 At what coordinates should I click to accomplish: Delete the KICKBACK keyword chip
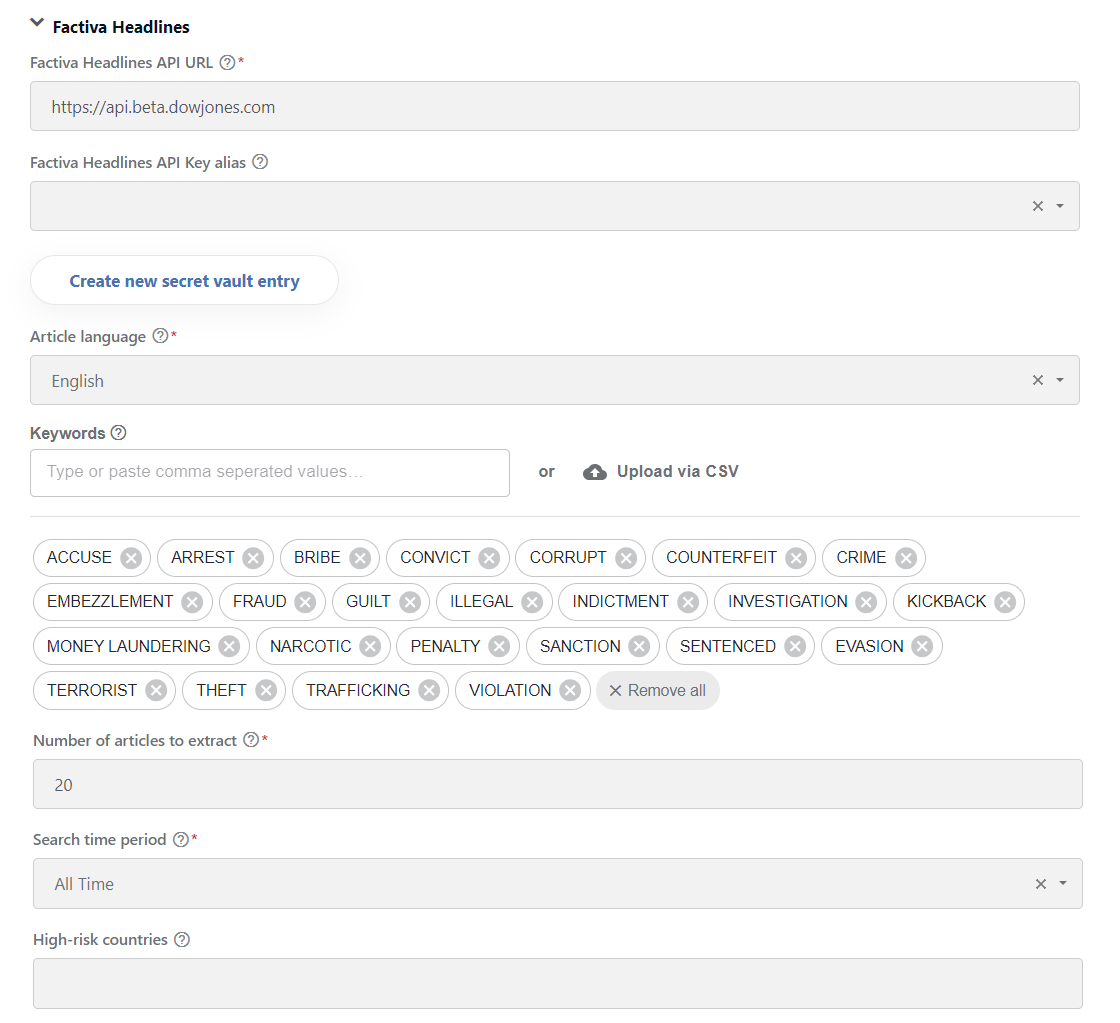(1005, 602)
